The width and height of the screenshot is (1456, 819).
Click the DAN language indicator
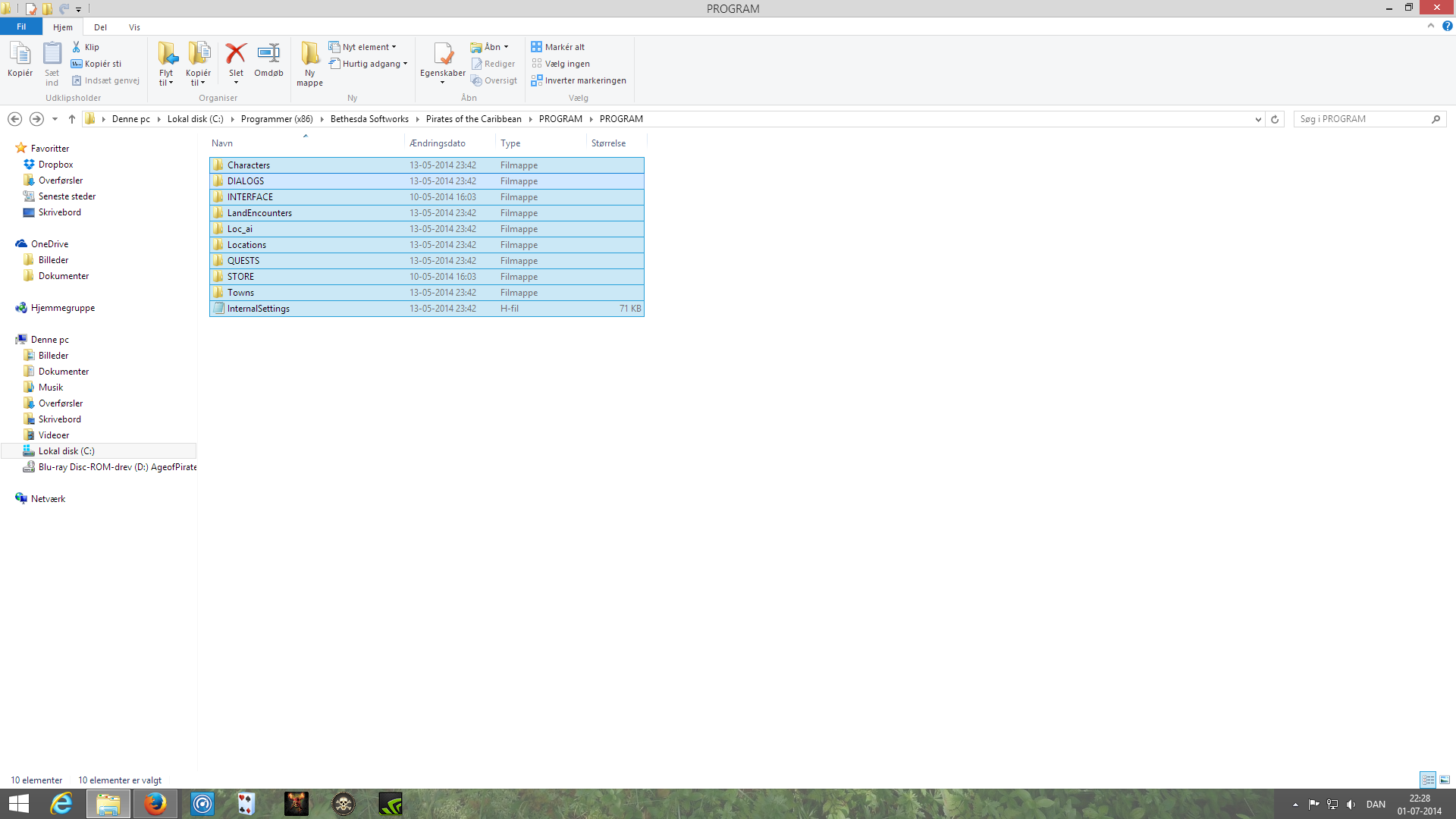pos(1376,805)
